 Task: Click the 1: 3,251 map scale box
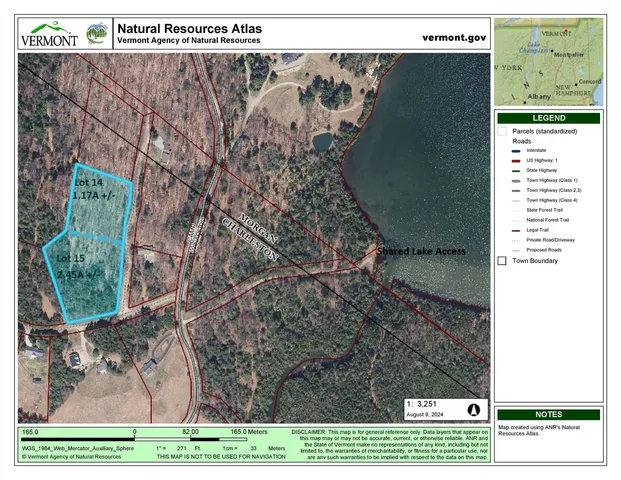(435, 410)
